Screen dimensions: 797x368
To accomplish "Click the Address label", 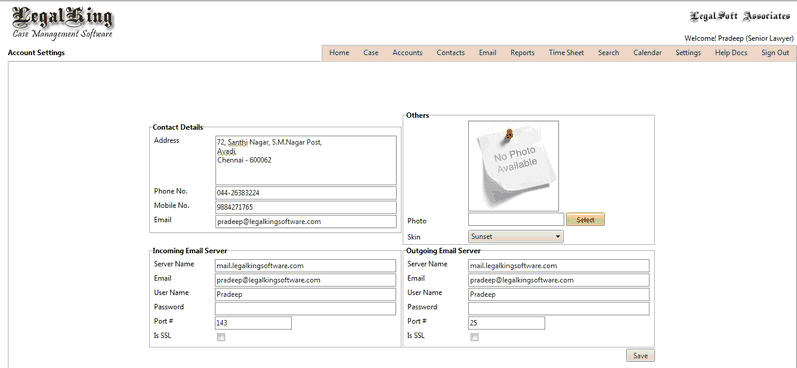I will pyautogui.click(x=166, y=141).
